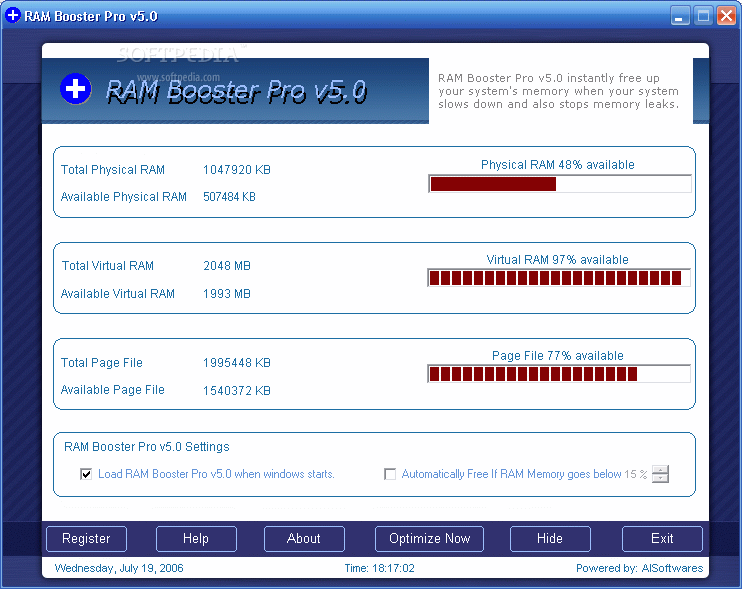This screenshot has height=589, width=742.
Task: Toggle Automatically Free RAM checkbox
Action: tap(390, 474)
